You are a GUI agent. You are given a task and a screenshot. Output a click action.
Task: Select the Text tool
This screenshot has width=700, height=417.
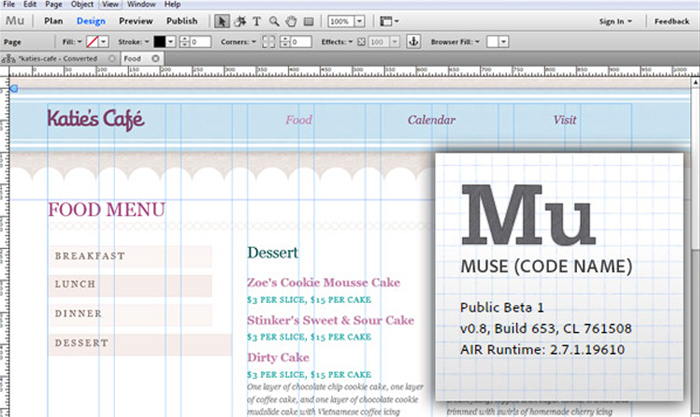coord(257,21)
